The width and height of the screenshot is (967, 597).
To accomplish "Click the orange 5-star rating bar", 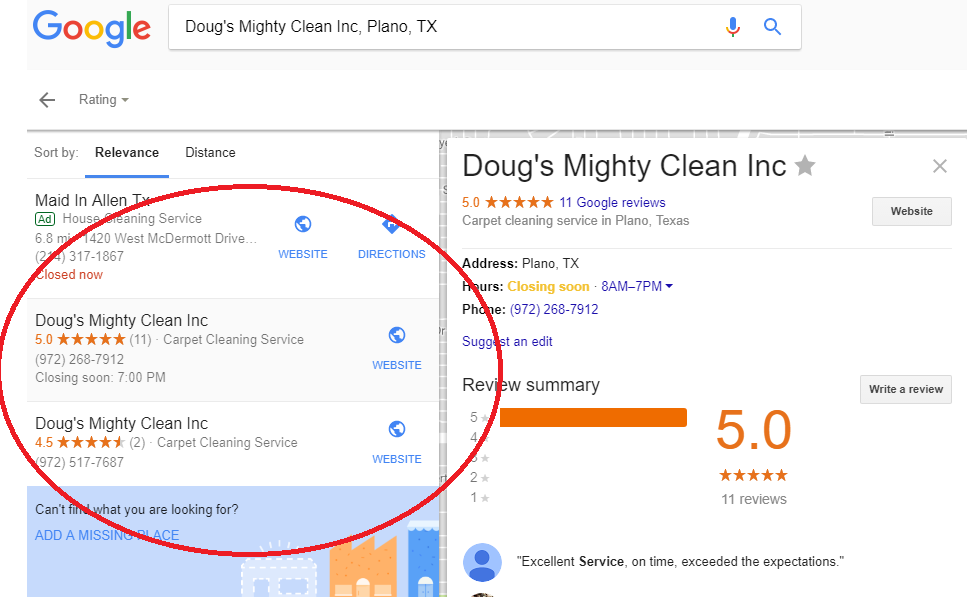I will (593, 418).
